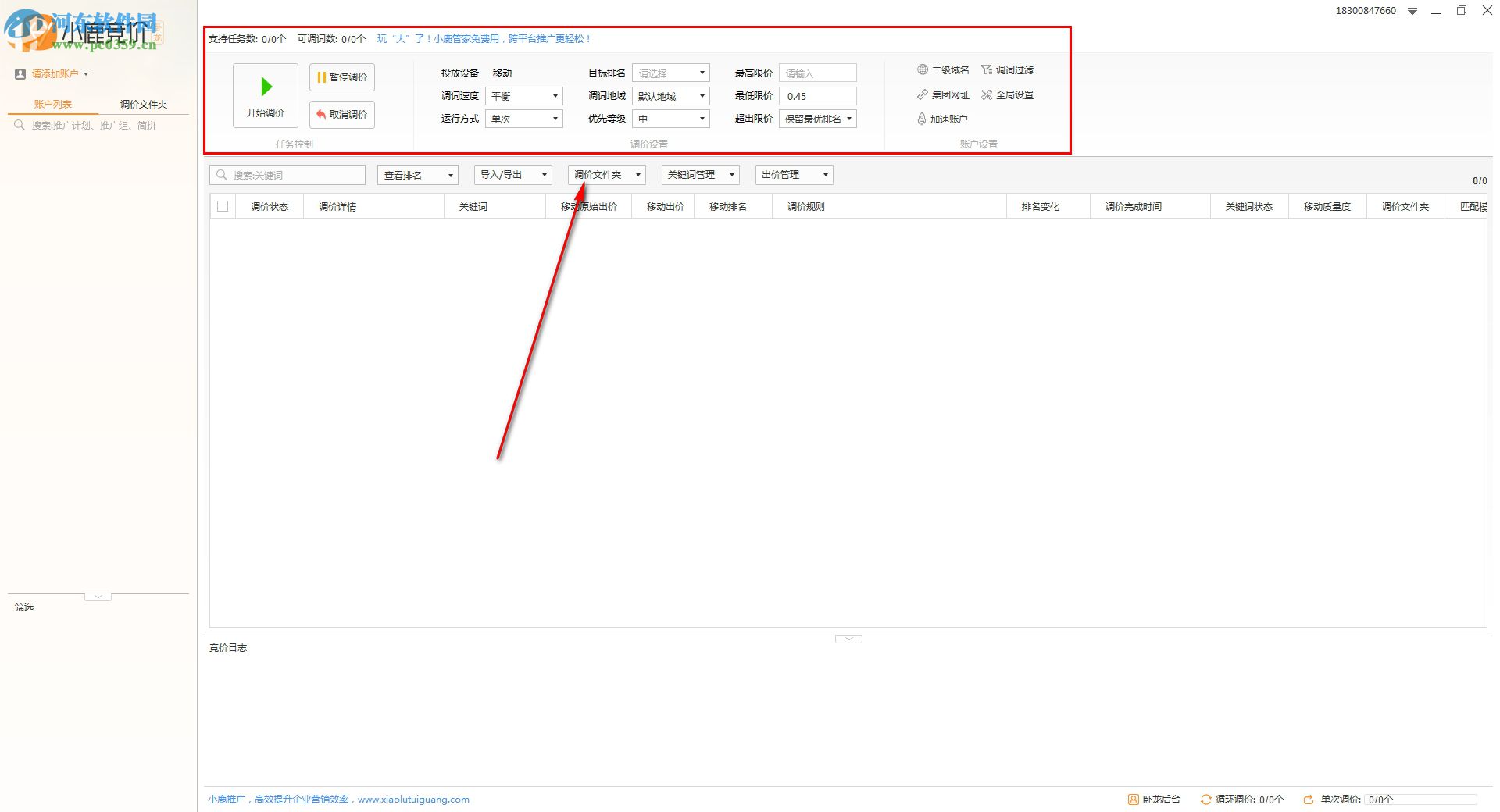Open the 二级域名 domain setting

pyautogui.click(x=943, y=70)
